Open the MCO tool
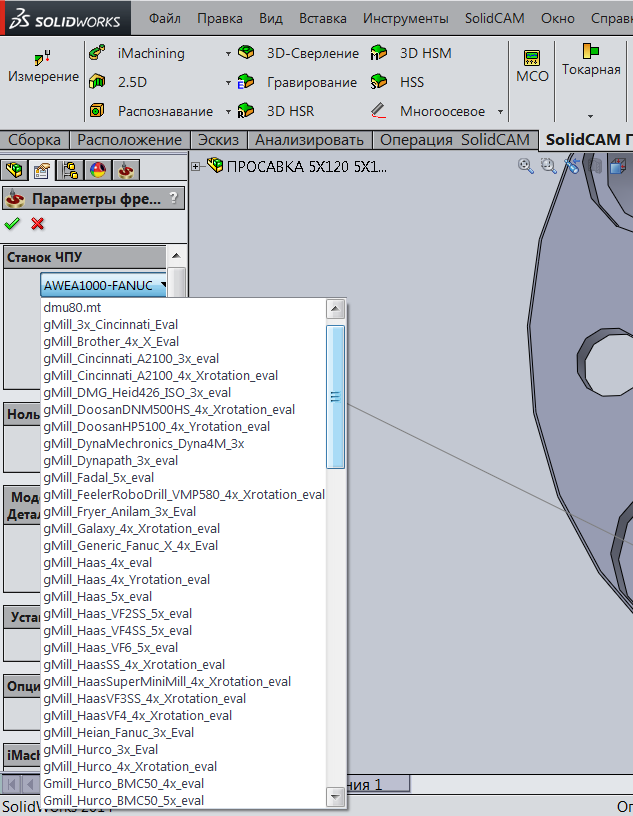 pyautogui.click(x=532, y=66)
